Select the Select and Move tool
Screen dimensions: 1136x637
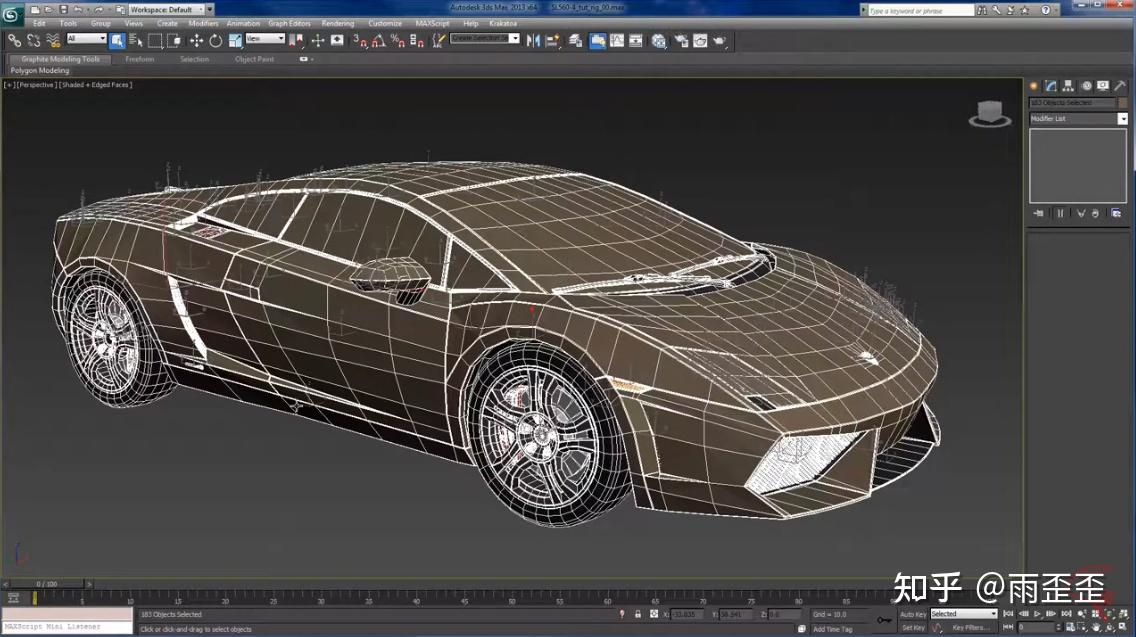click(x=196, y=40)
